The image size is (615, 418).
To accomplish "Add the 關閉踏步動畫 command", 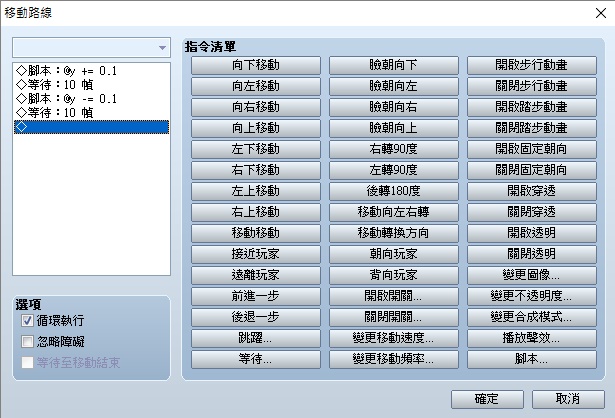I will [x=532, y=128].
